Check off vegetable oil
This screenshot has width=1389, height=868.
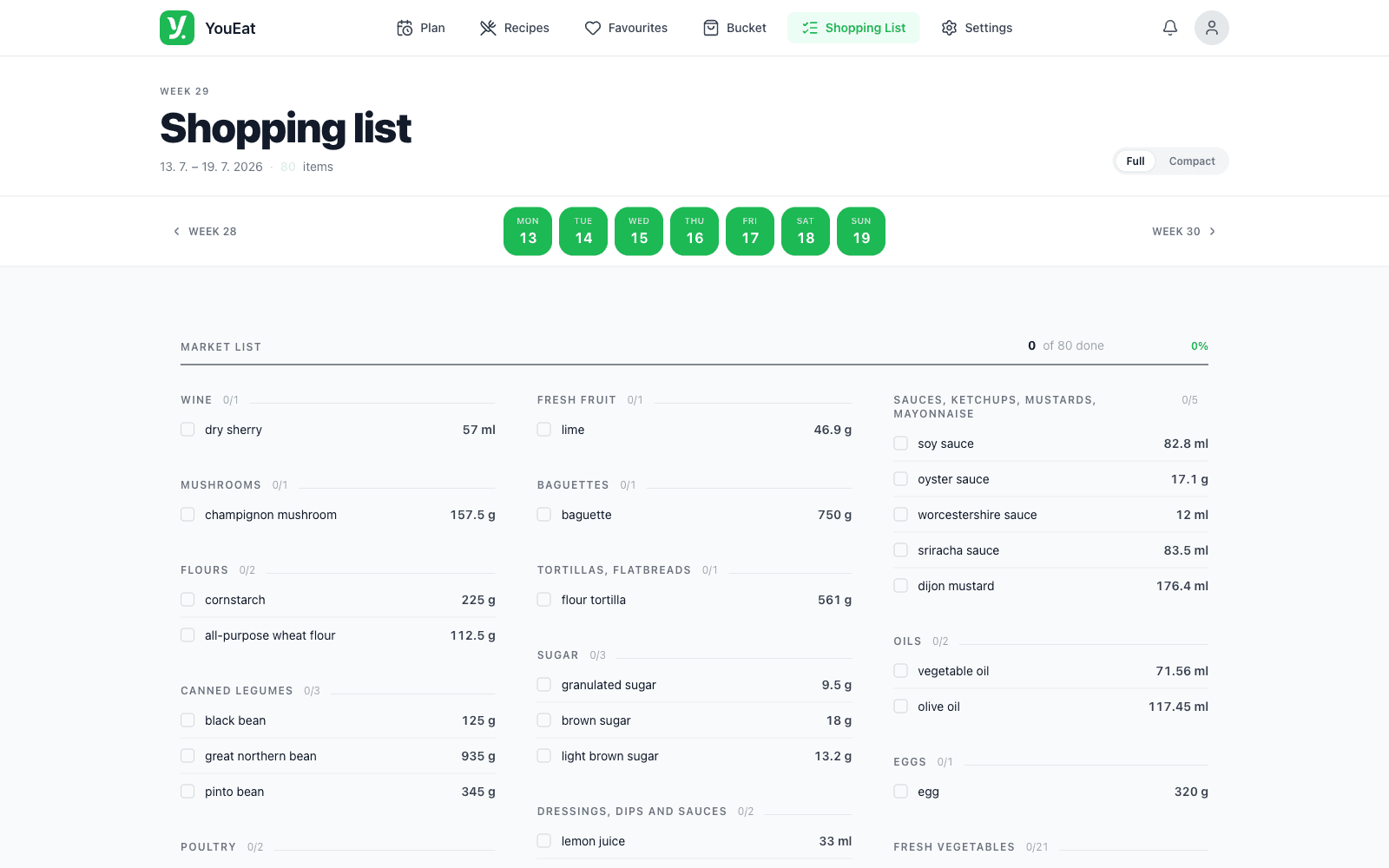[901, 671]
